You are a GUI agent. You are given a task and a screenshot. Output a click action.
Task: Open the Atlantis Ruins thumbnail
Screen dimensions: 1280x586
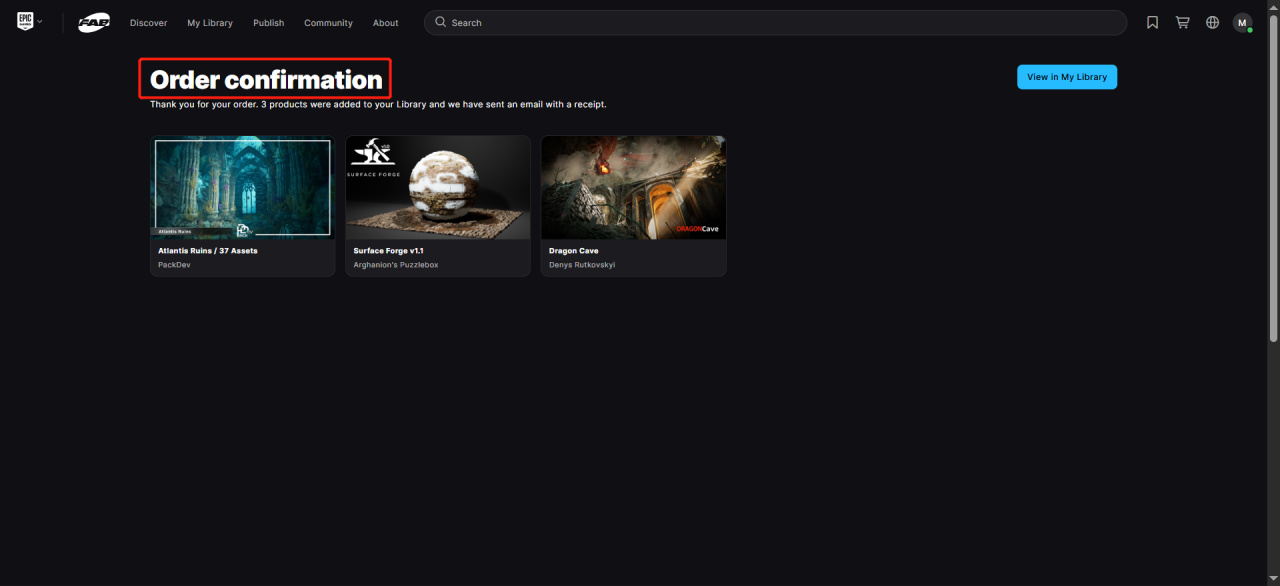pyautogui.click(x=242, y=187)
